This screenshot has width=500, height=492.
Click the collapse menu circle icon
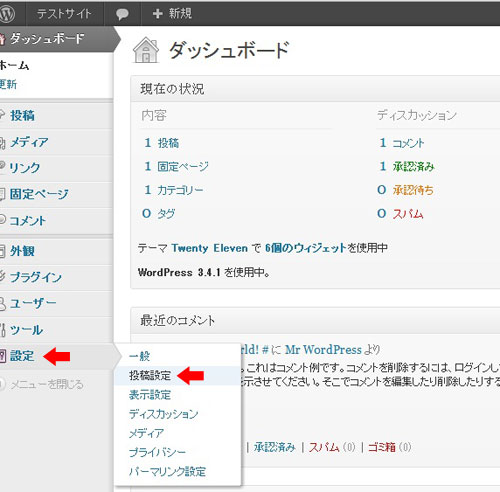[x=3, y=384]
